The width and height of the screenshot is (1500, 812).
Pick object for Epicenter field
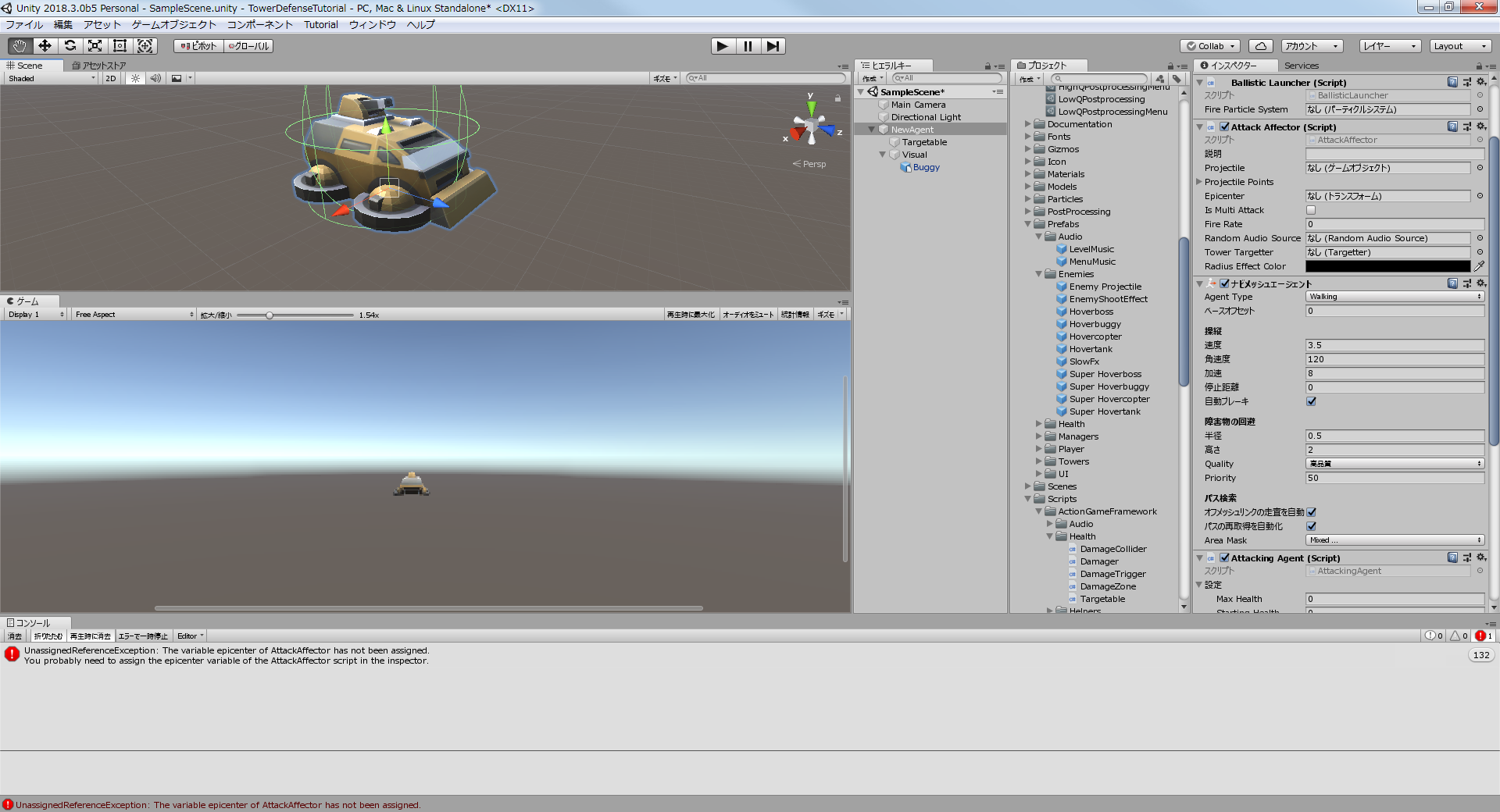coord(1480,196)
